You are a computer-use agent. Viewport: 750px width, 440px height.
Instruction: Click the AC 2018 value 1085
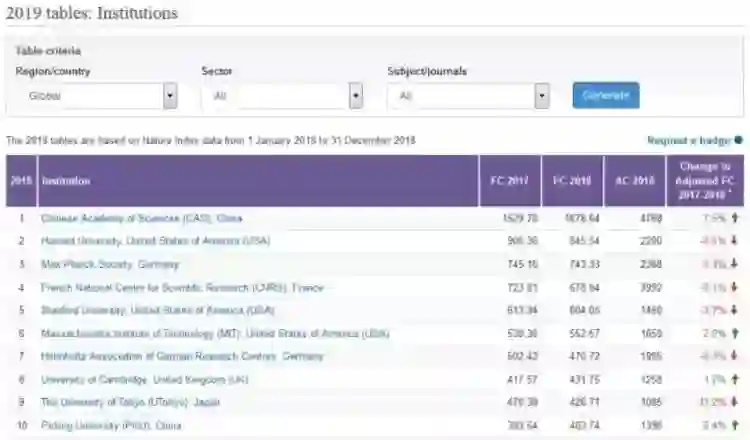click(x=651, y=402)
